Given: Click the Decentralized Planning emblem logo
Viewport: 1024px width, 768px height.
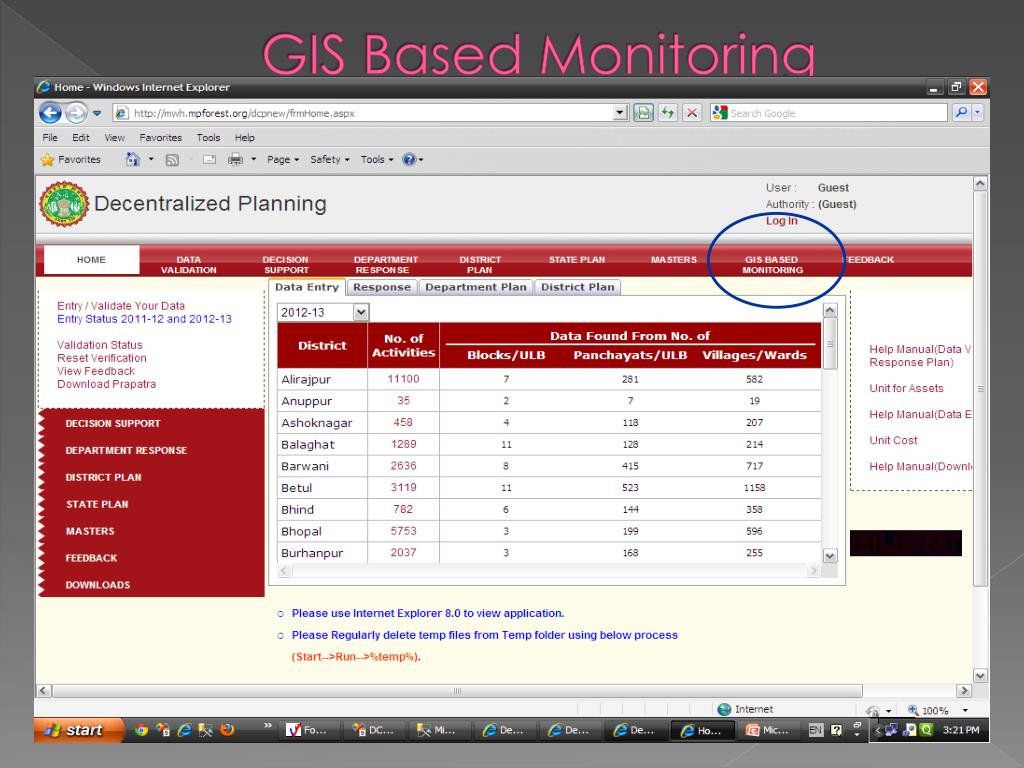Looking at the screenshot, I should (x=63, y=204).
